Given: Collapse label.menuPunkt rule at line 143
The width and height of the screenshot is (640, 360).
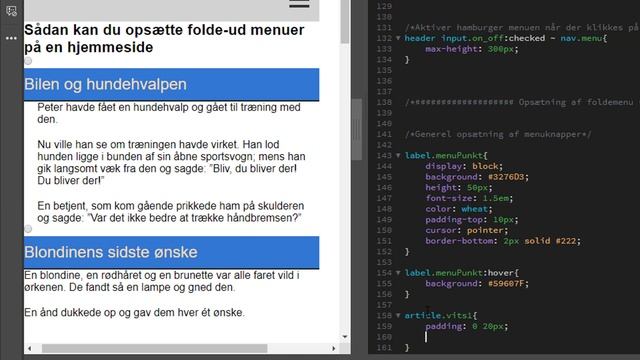Looking at the screenshot, I should 398,156.
